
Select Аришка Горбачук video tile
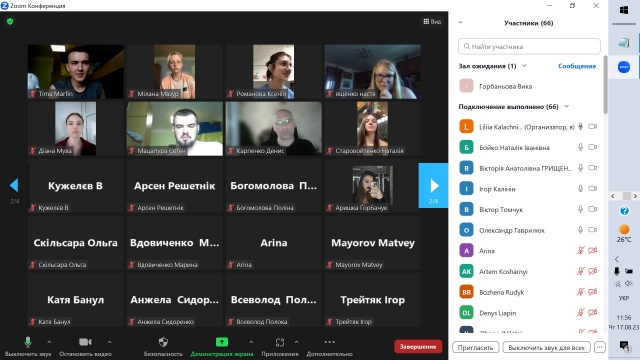coord(373,186)
